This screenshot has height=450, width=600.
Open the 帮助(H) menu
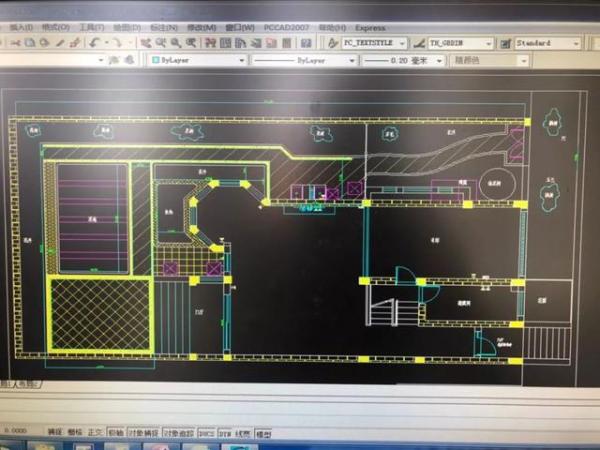click(x=332, y=28)
